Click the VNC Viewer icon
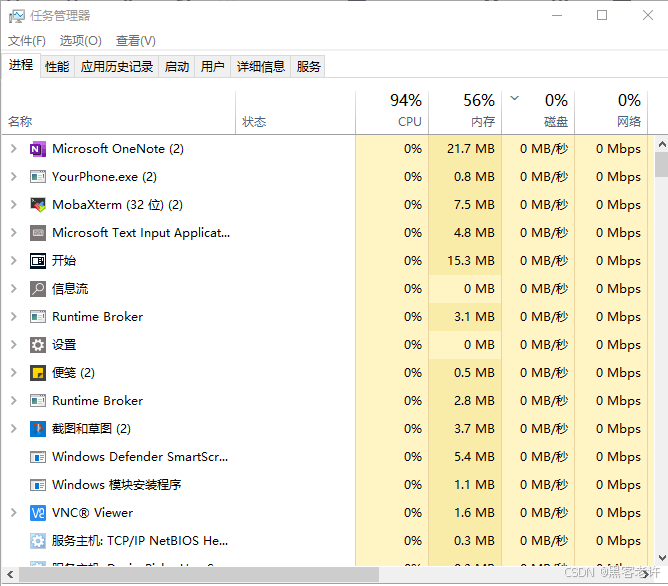 point(38,513)
